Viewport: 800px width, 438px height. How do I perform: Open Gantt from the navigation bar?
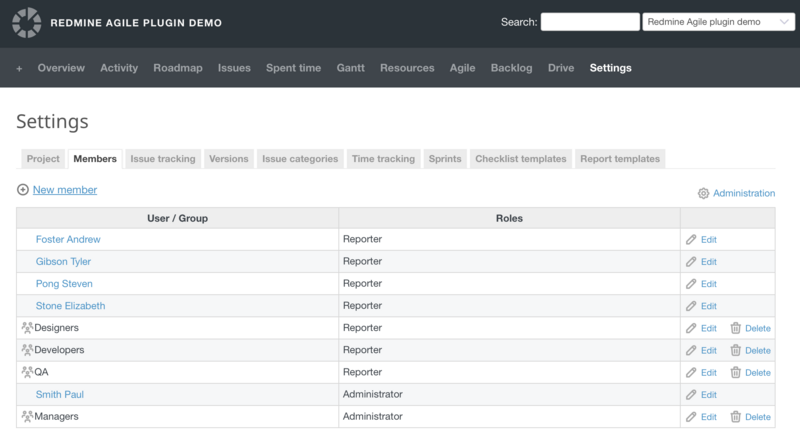(x=350, y=68)
